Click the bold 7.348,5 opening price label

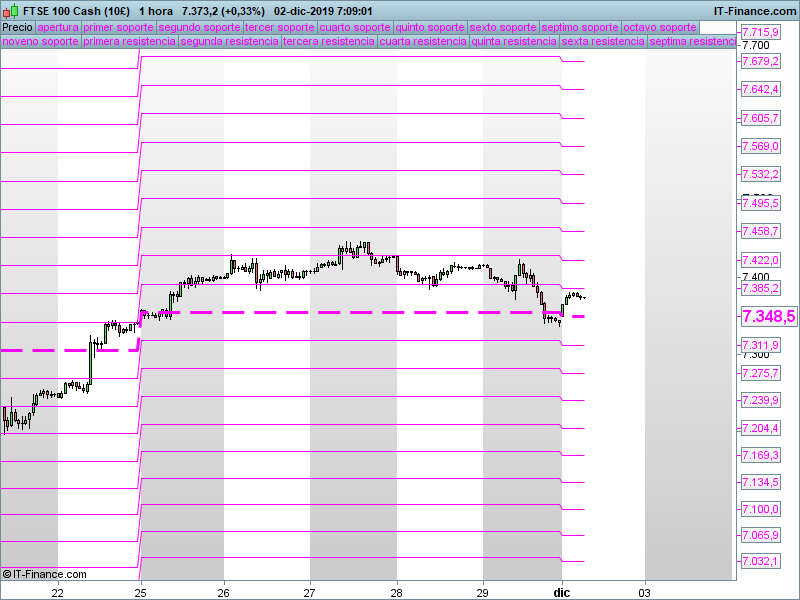point(768,316)
